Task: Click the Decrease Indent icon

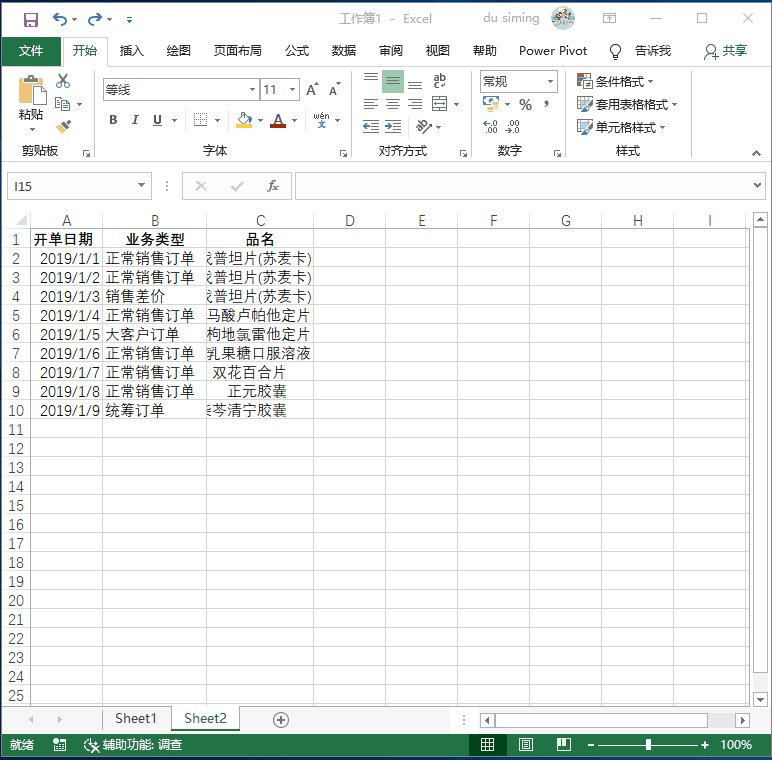Action: click(x=371, y=127)
